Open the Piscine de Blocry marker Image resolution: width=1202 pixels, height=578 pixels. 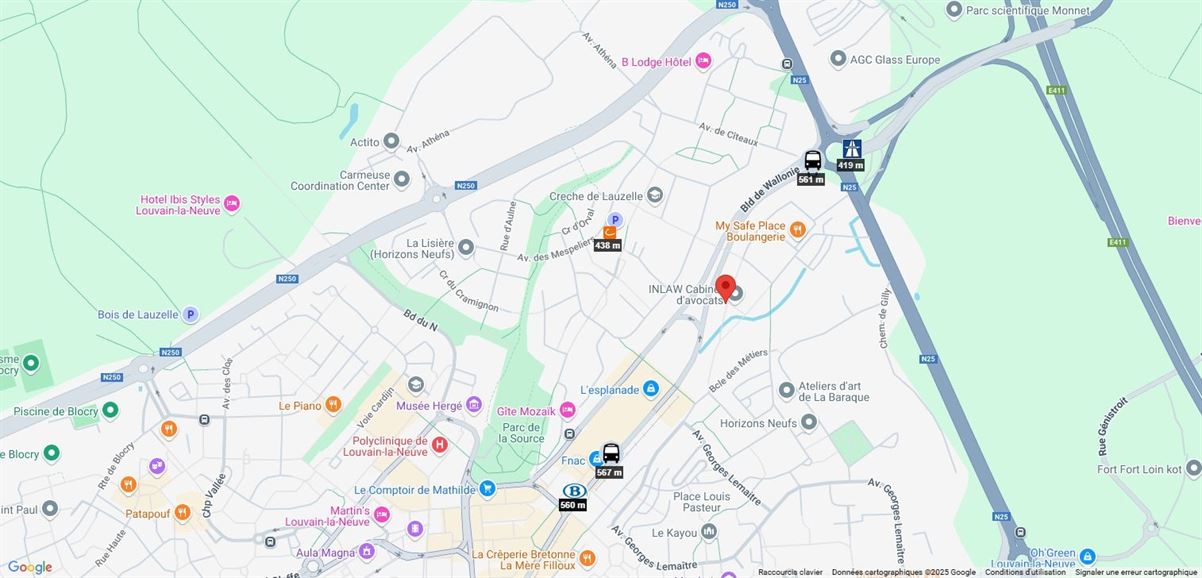coord(110,410)
